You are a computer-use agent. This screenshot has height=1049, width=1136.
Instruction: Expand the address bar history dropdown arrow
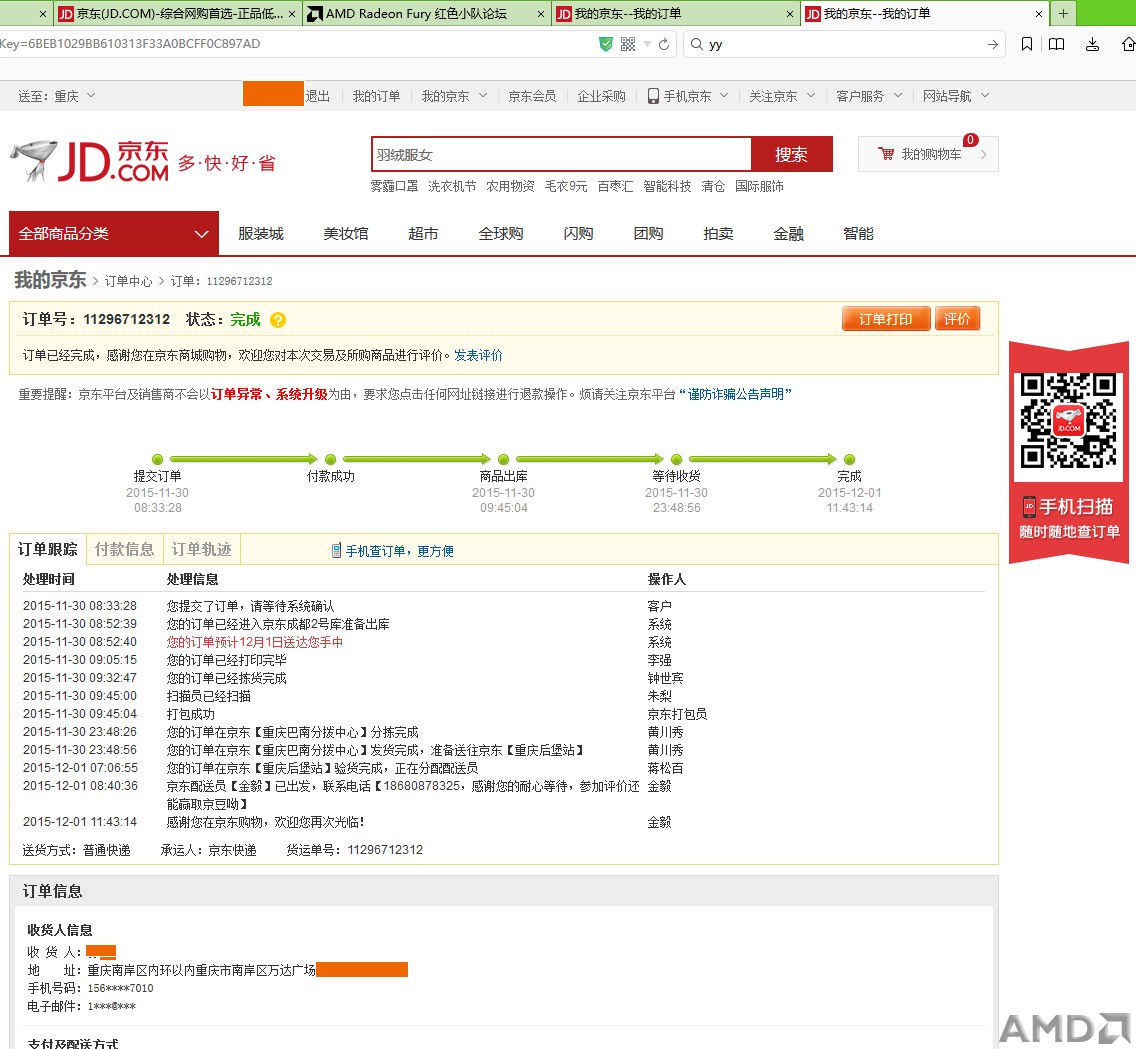(x=647, y=44)
